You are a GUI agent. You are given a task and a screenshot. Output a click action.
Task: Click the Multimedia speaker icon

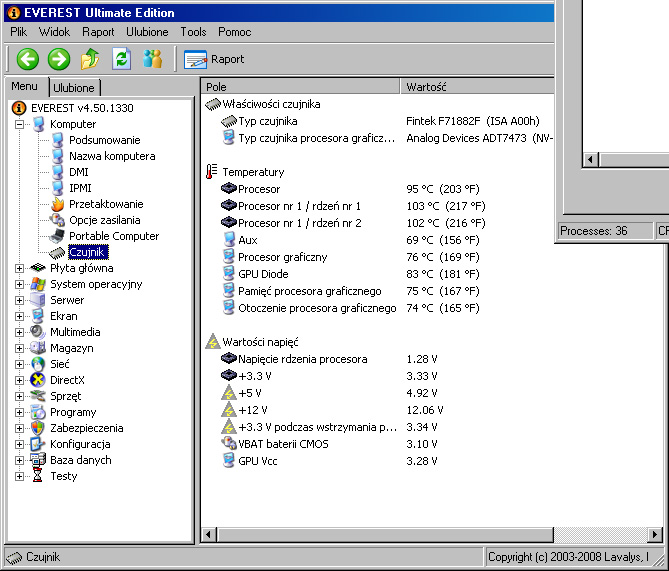tap(38, 332)
